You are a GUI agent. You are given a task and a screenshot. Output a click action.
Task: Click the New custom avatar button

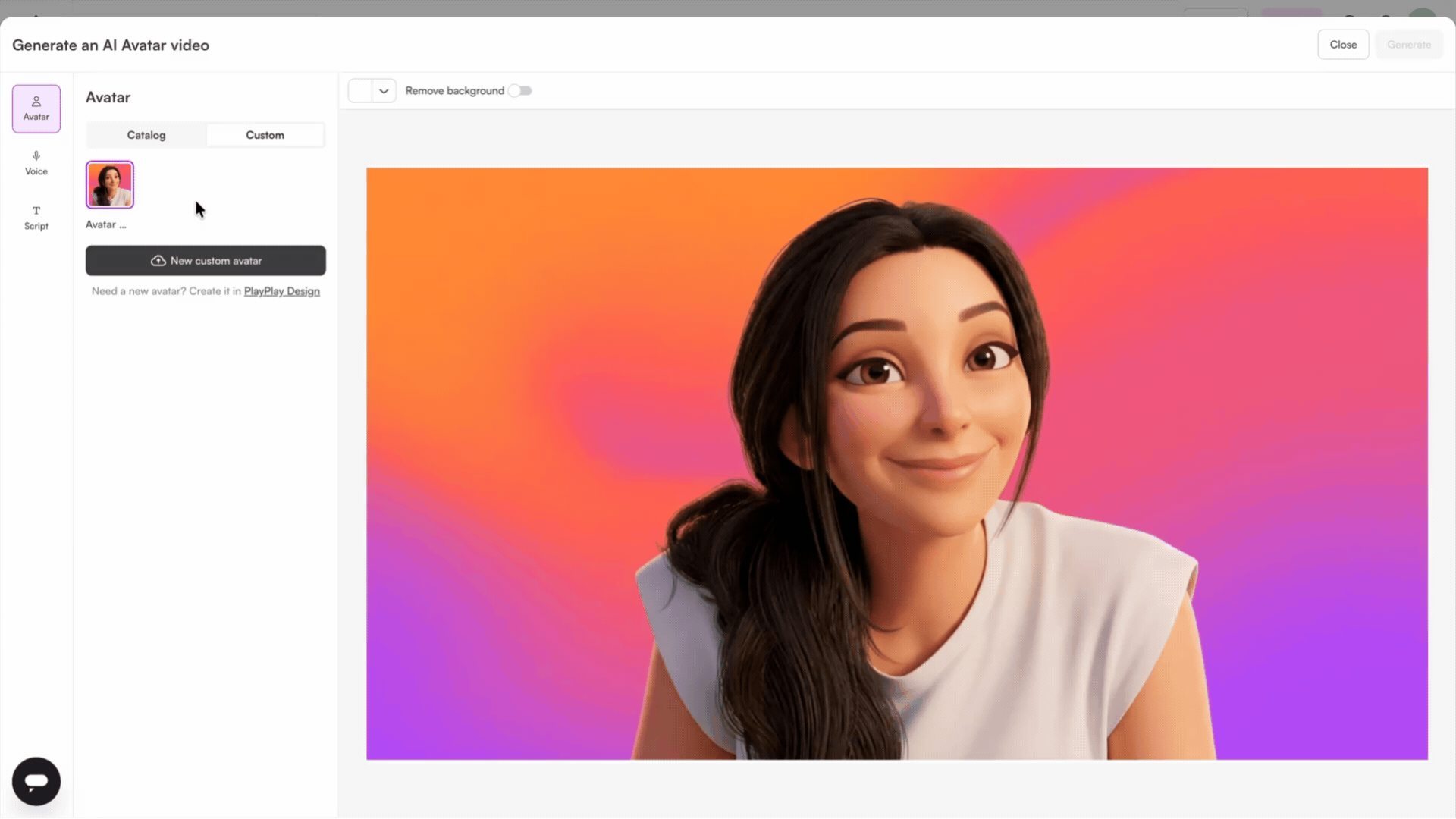point(206,260)
